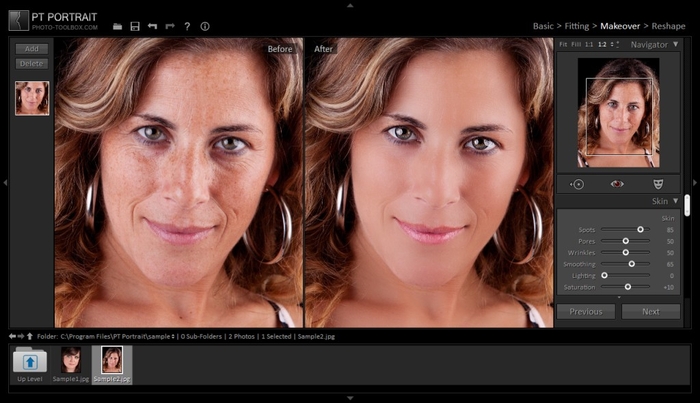
Task: Click the Previous button
Action: point(586,312)
